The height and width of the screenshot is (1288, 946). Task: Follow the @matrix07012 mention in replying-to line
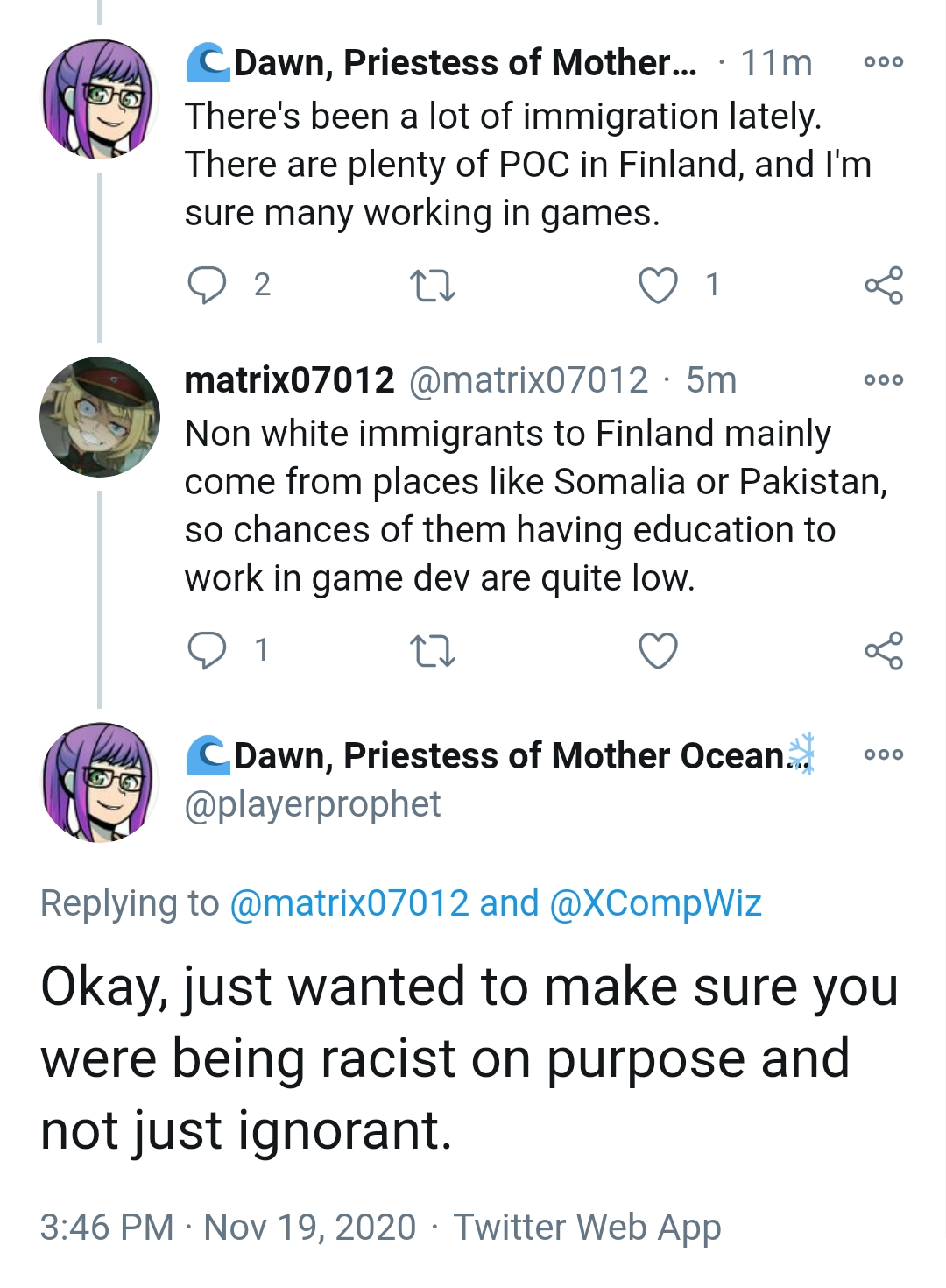349,903
